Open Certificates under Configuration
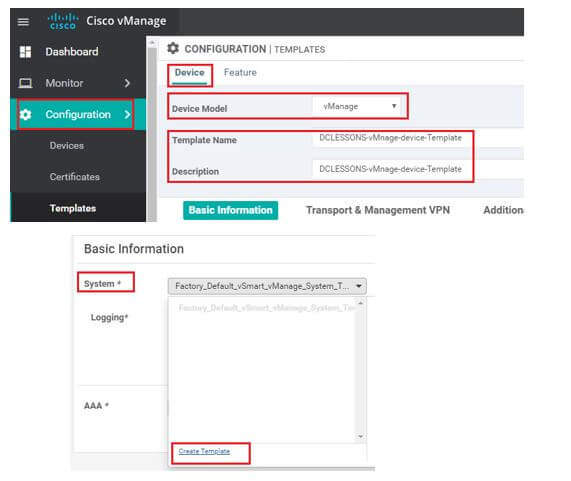Screen dimensions: 571x481 point(75,177)
